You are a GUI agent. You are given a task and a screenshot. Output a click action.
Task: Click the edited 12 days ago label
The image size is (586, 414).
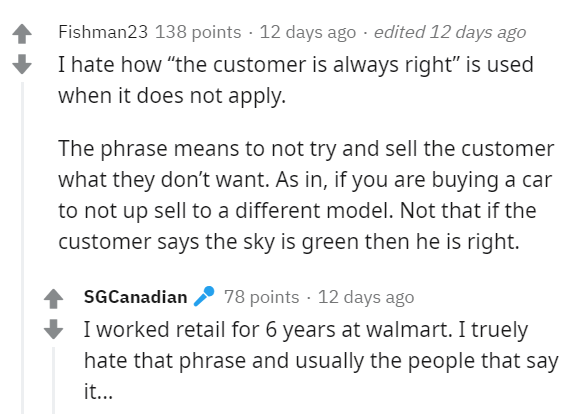[x=450, y=33]
